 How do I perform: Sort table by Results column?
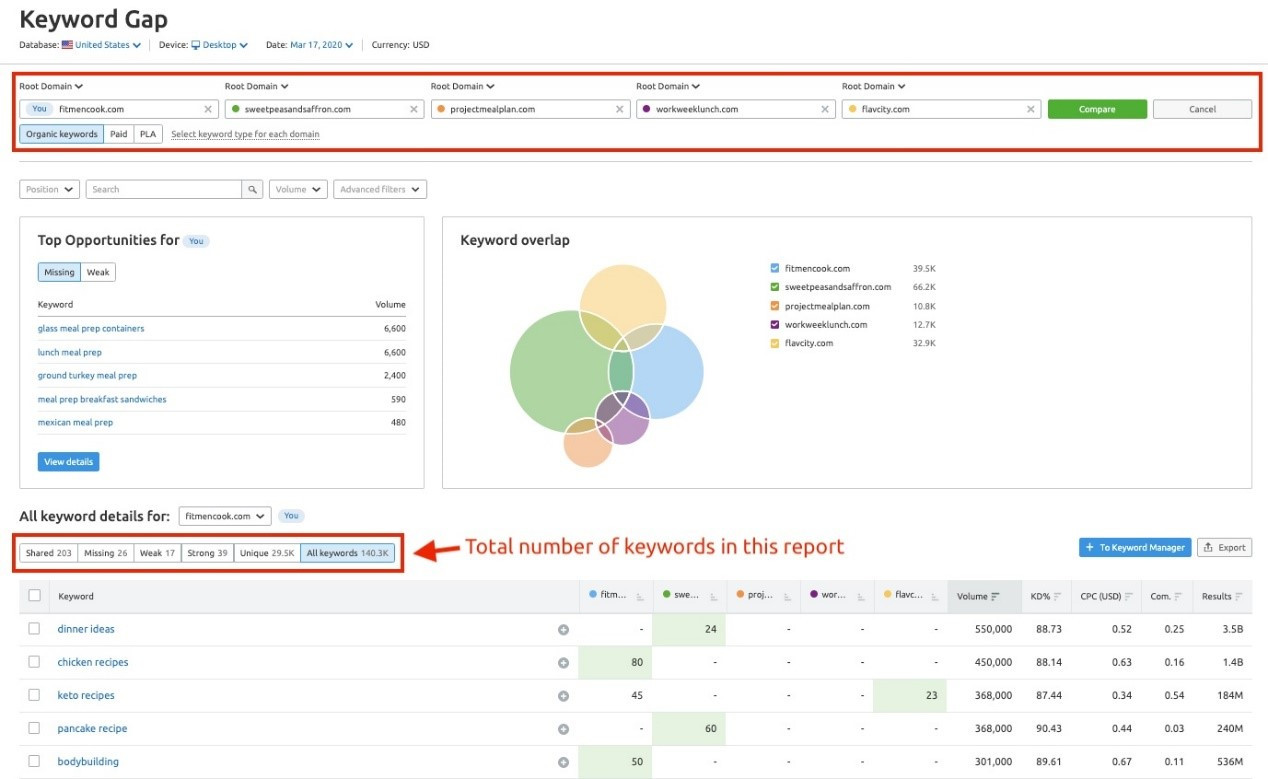[1238, 597]
